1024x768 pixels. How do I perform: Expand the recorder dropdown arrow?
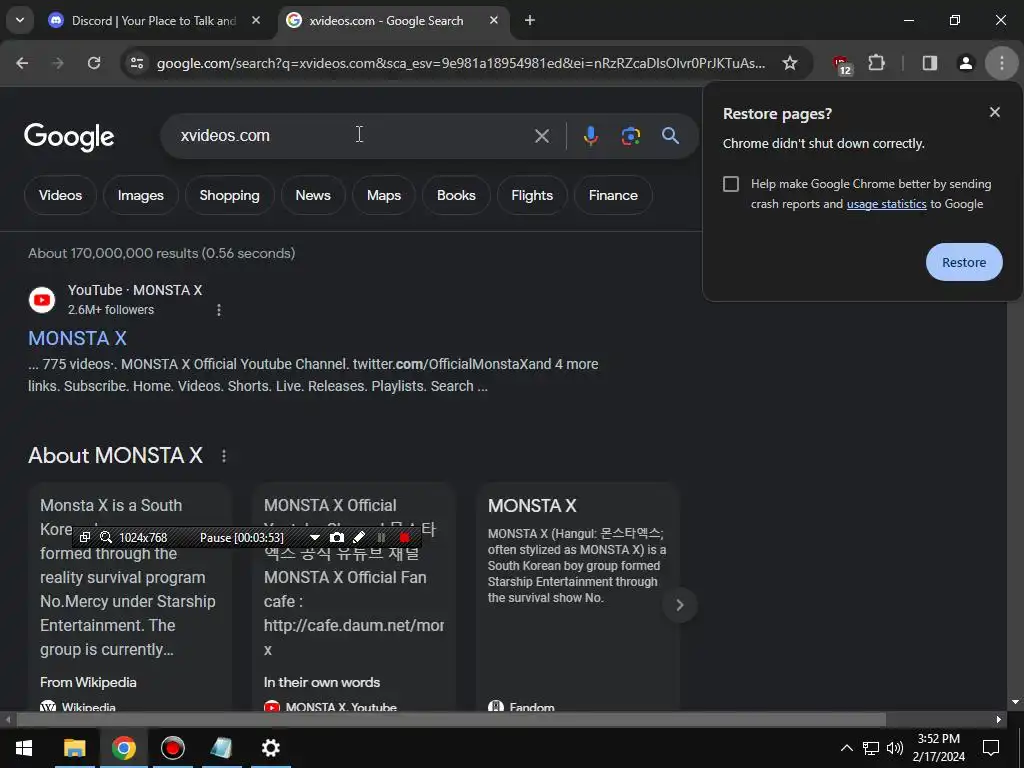pos(315,537)
